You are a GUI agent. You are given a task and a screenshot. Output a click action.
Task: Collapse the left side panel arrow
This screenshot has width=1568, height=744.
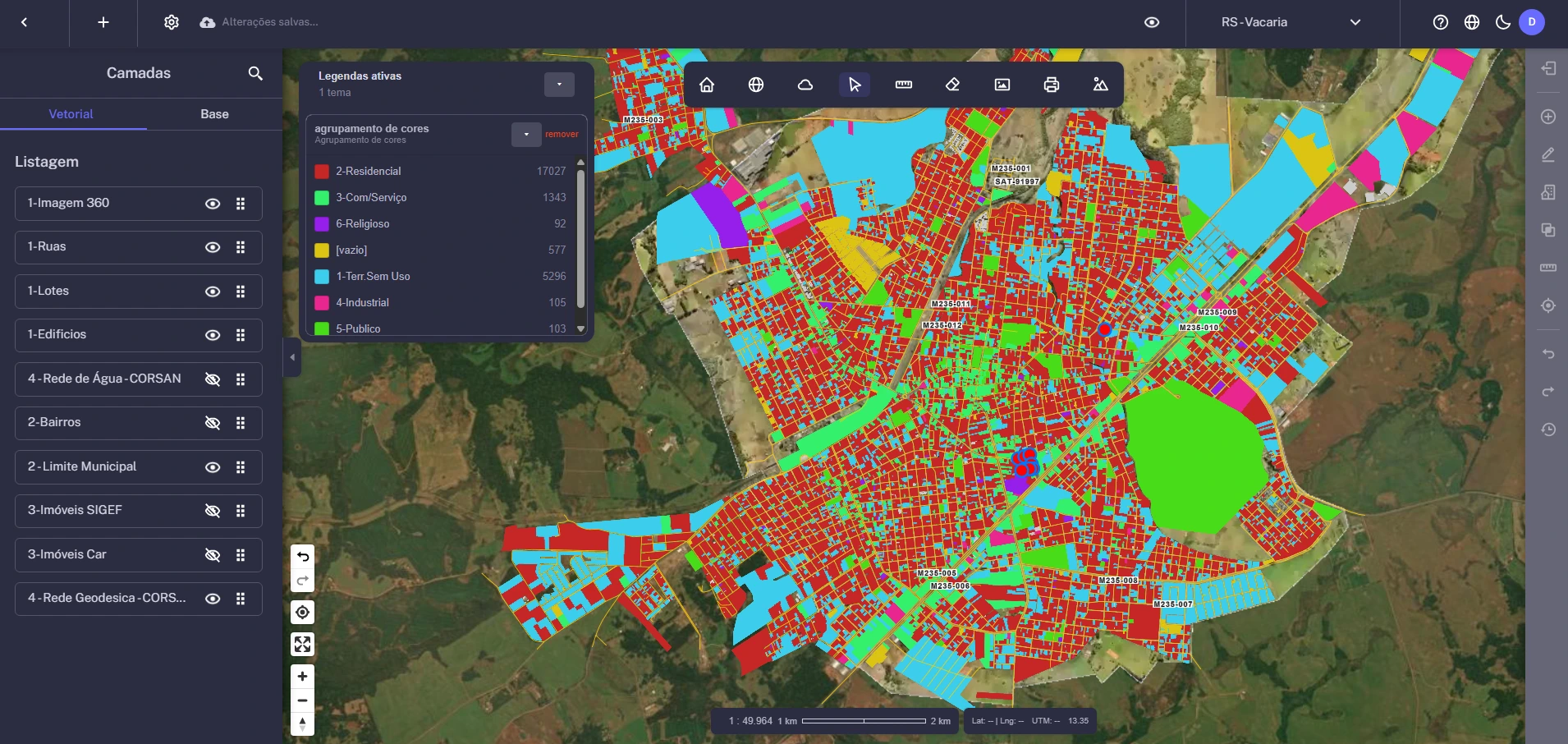[292, 357]
